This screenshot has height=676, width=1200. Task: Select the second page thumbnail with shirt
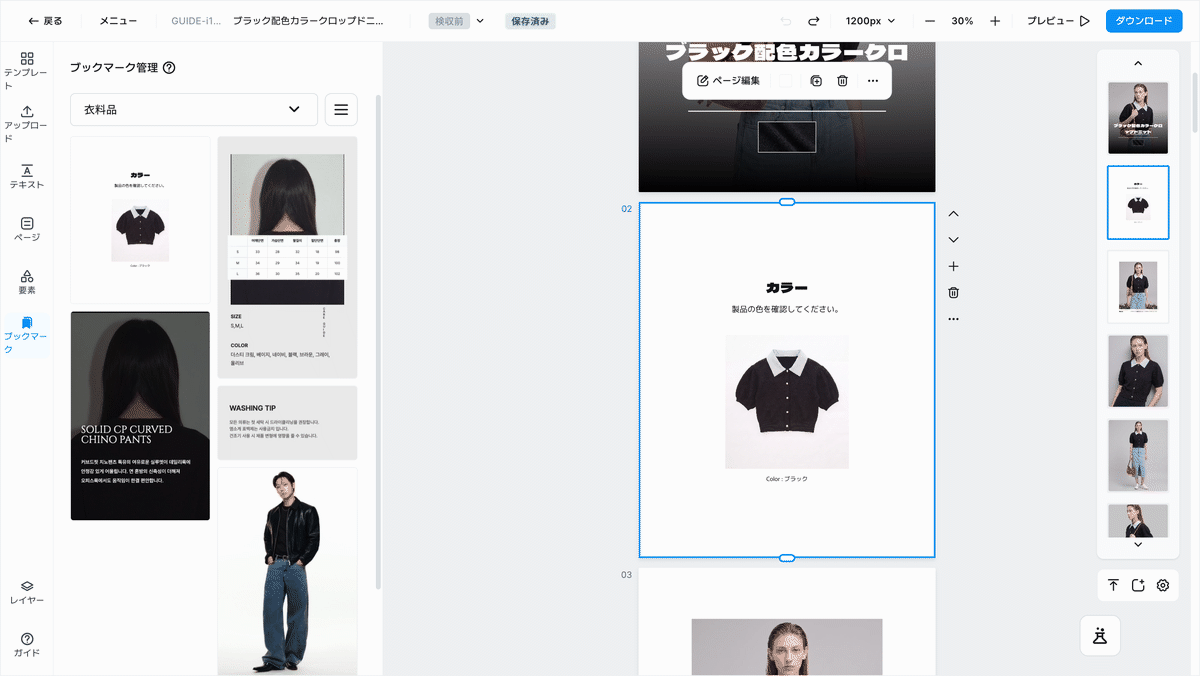(x=1138, y=203)
